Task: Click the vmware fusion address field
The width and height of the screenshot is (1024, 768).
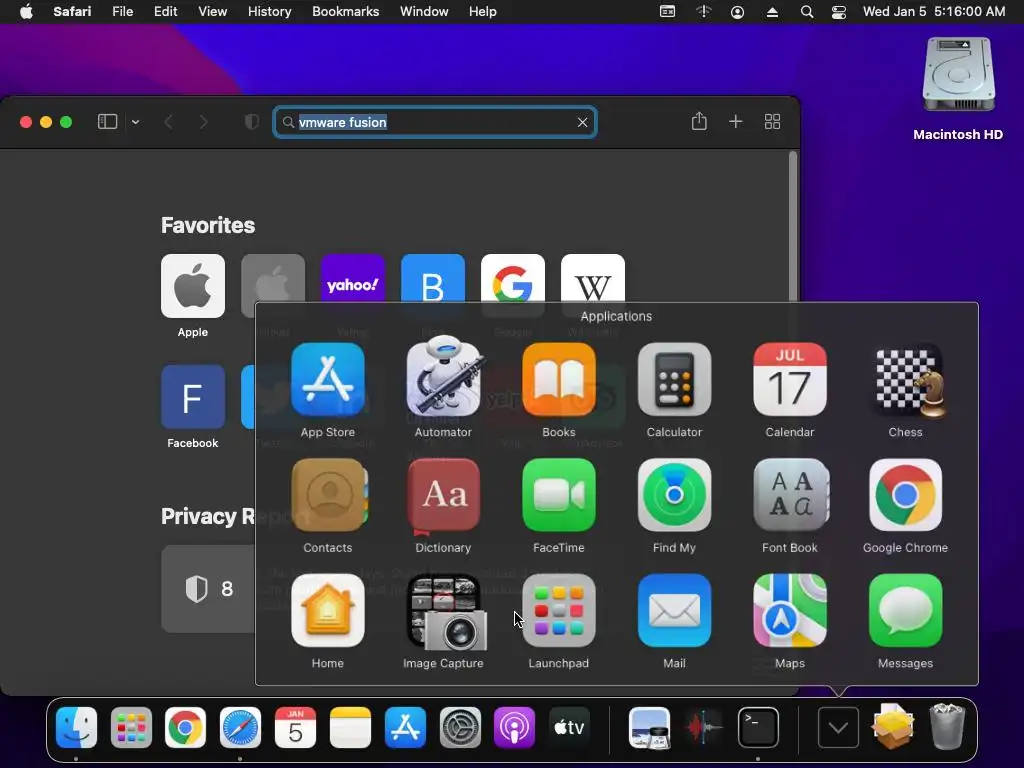Action: coord(435,122)
